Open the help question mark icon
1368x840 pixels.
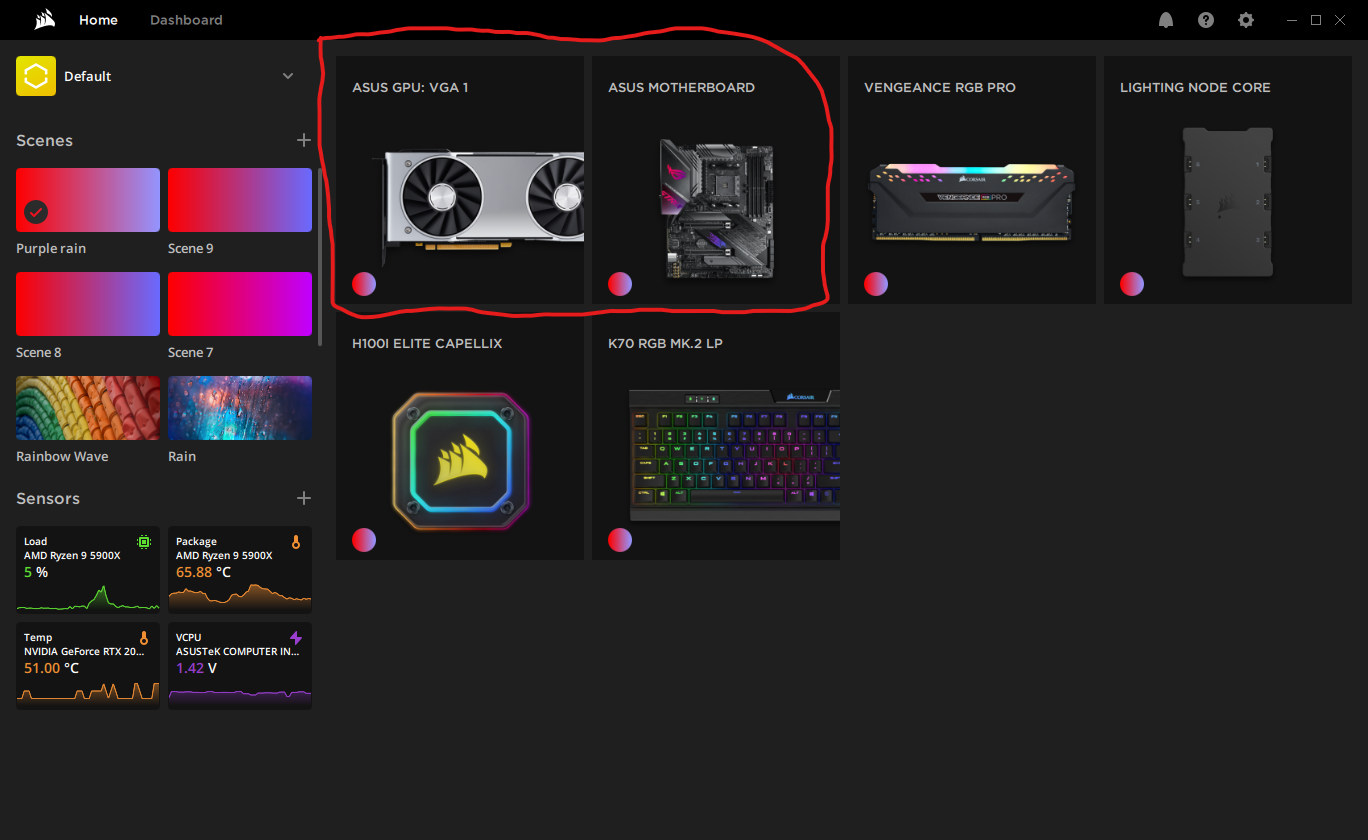pyautogui.click(x=1206, y=20)
